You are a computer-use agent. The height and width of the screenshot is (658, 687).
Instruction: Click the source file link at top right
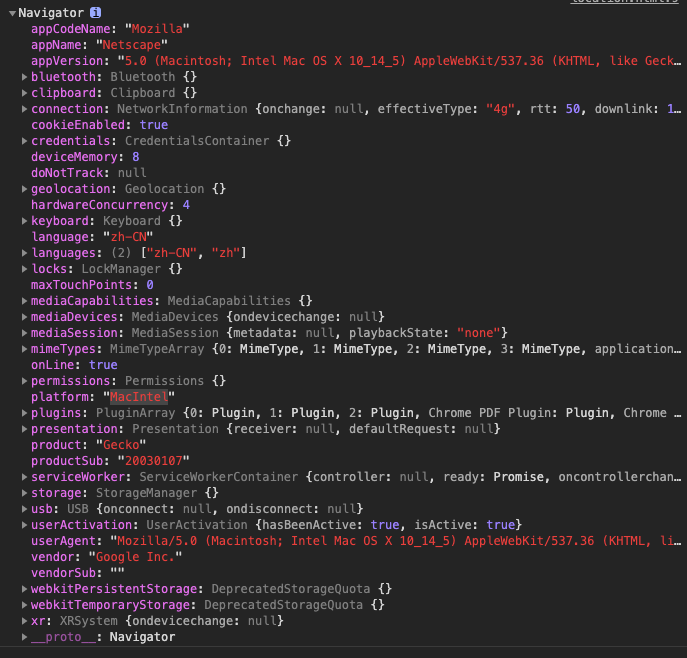click(625, 2)
